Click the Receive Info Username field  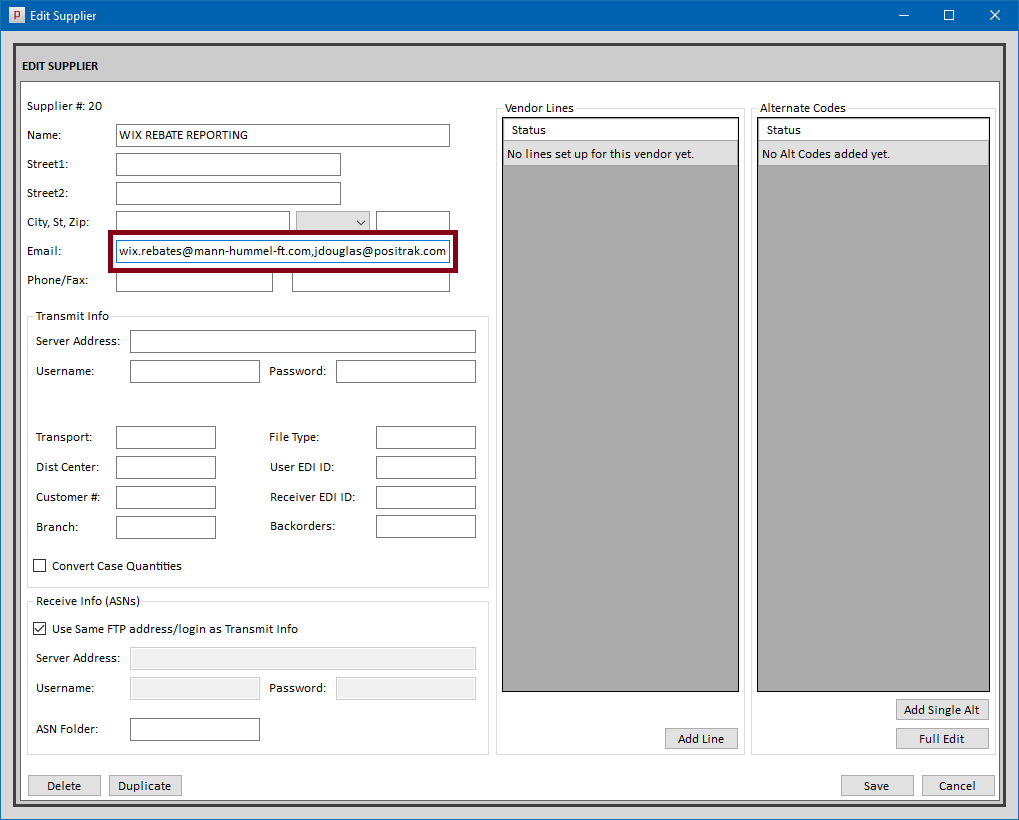(x=195, y=688)
